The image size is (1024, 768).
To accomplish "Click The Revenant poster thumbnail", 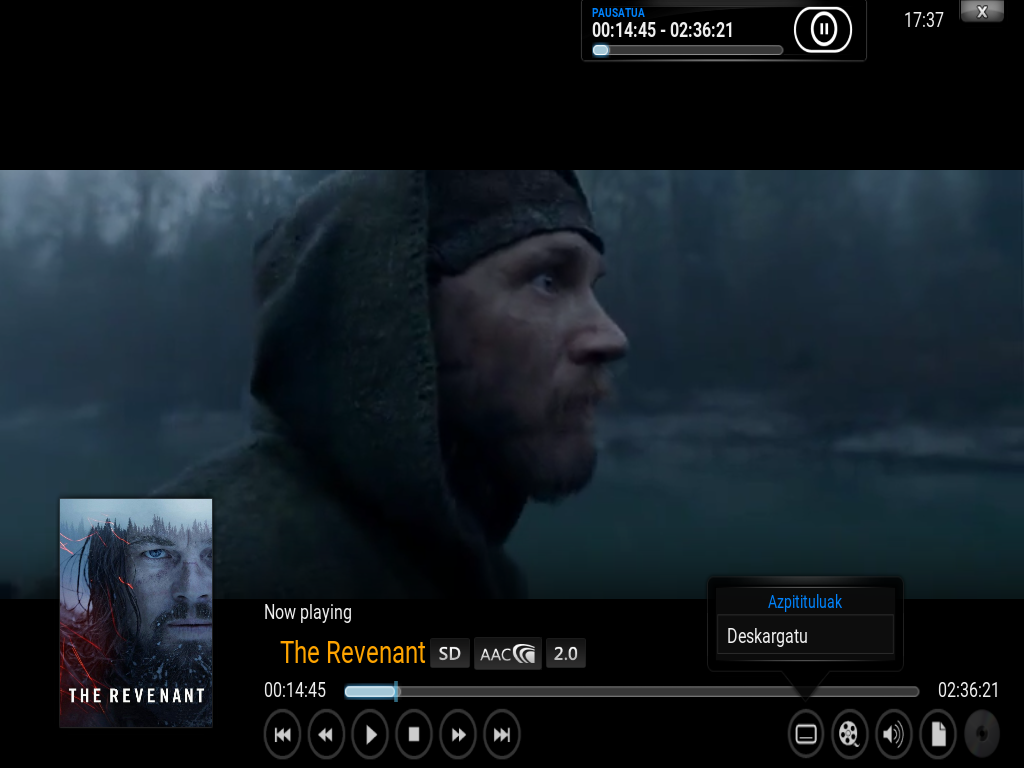I will [136, 612].
